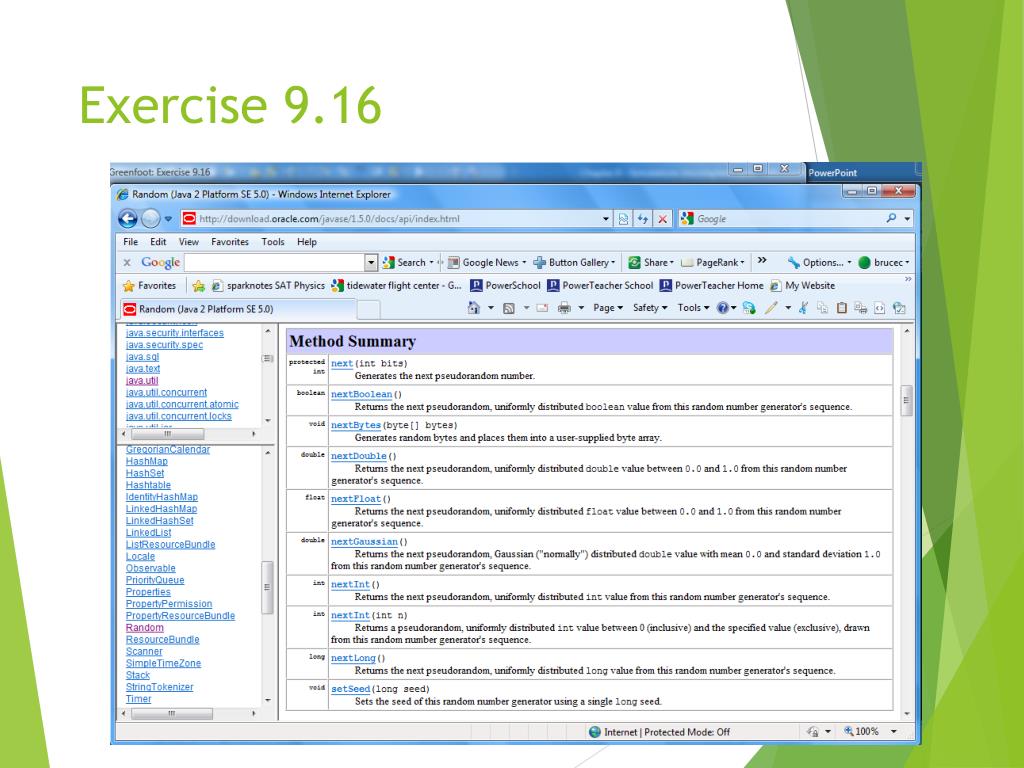The width and height of the screenshot is (1024, 768).
Task: Click the browser Back arrow button
Action: (x=127, y=219)
